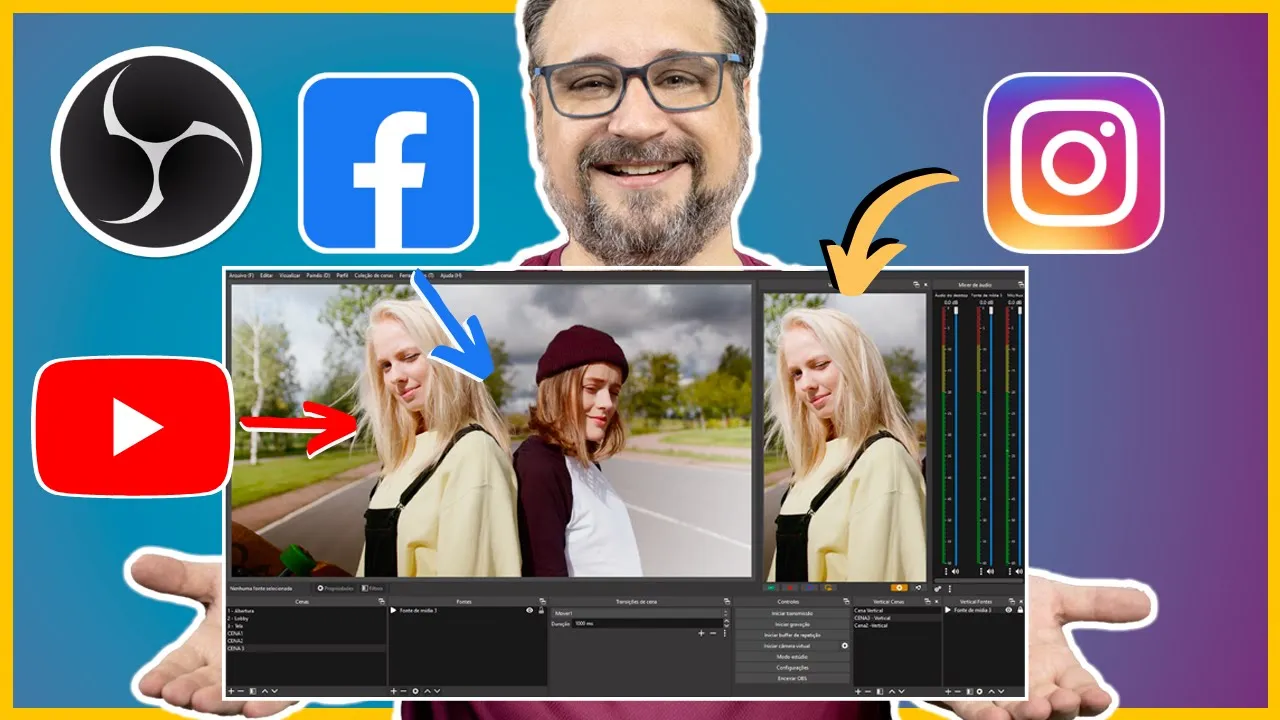Image resolution: width=1280 pixels, height=720 pixels.
Task: Open the Arquivo menu
Action: point(241,275)
